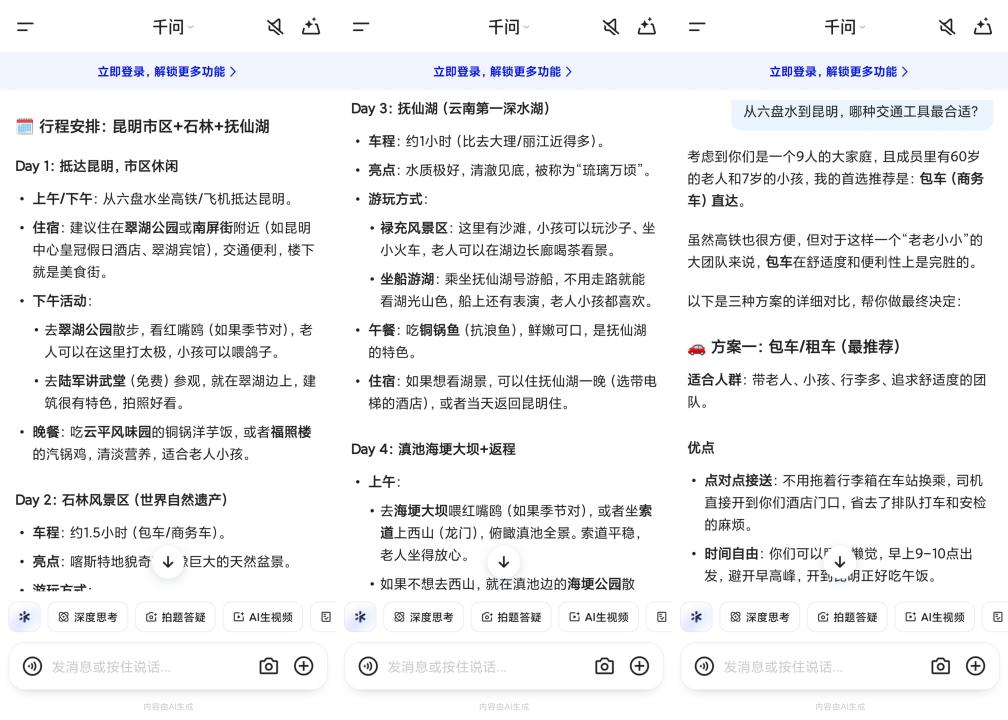This screenshot has width=1008, height=720.
Task: Tap heading Day 2: 石林风景区
Action: click(121, 500)
